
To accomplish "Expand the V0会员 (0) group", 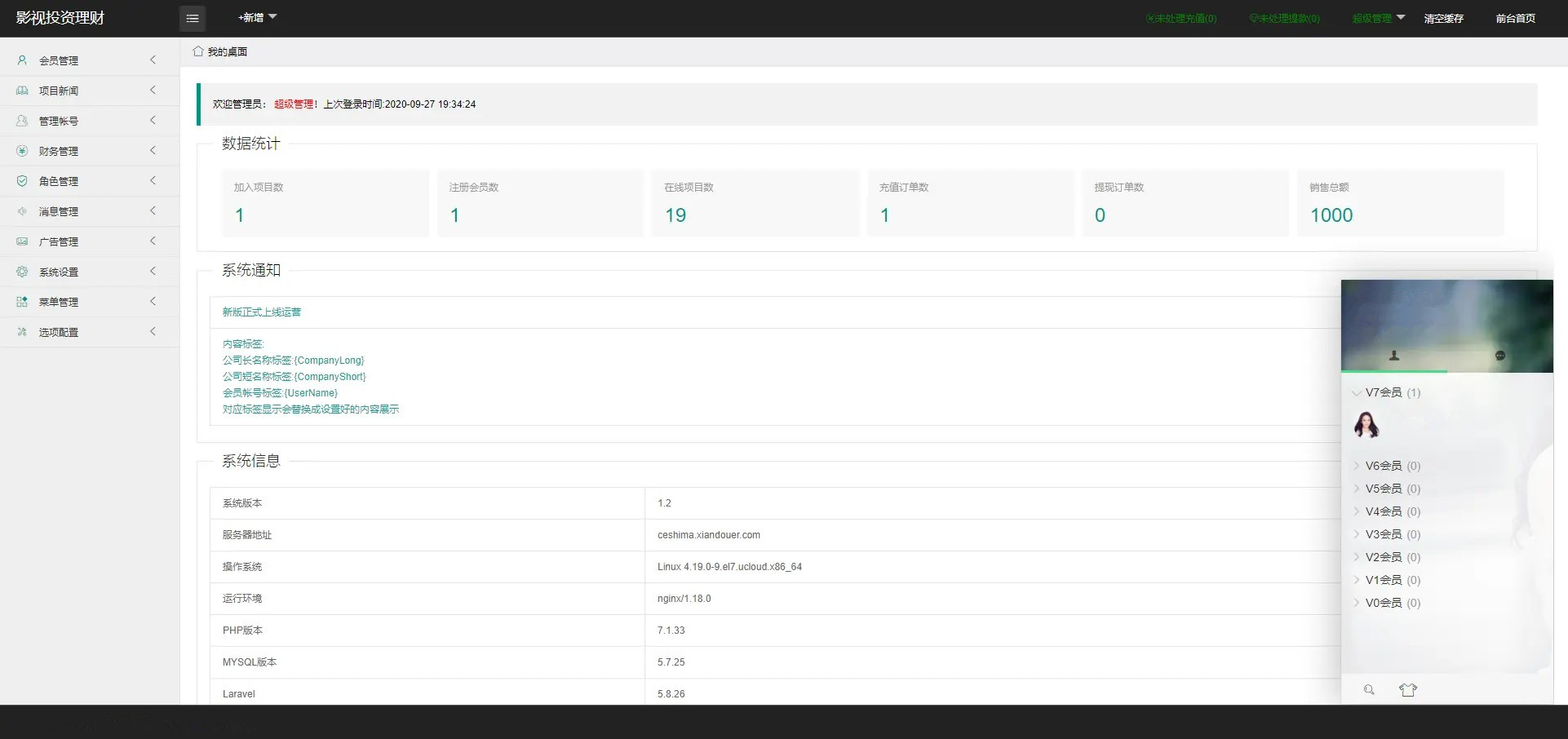I will 1386,603.
